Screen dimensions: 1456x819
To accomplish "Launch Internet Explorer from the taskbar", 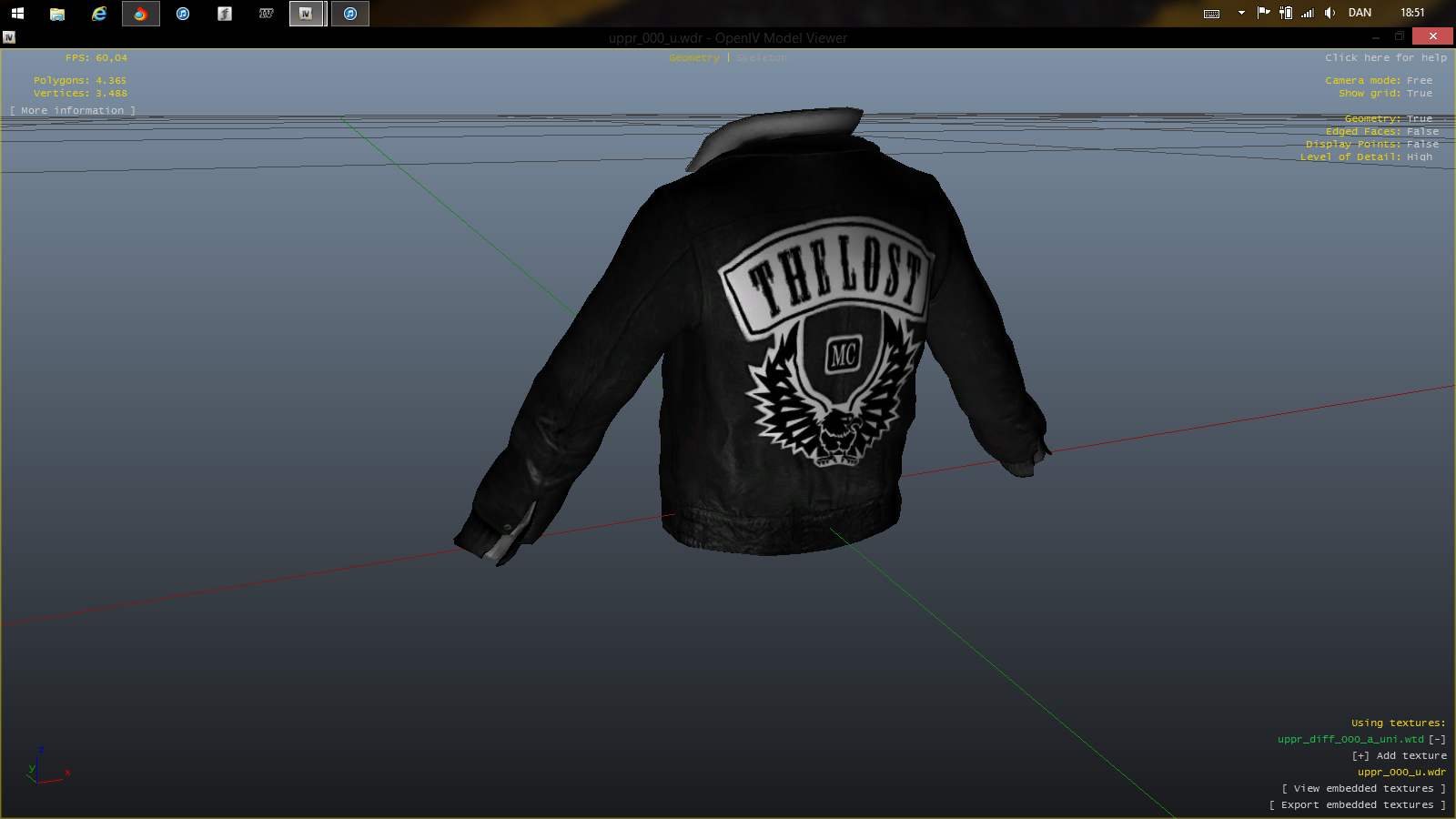I will click(99, 13).
